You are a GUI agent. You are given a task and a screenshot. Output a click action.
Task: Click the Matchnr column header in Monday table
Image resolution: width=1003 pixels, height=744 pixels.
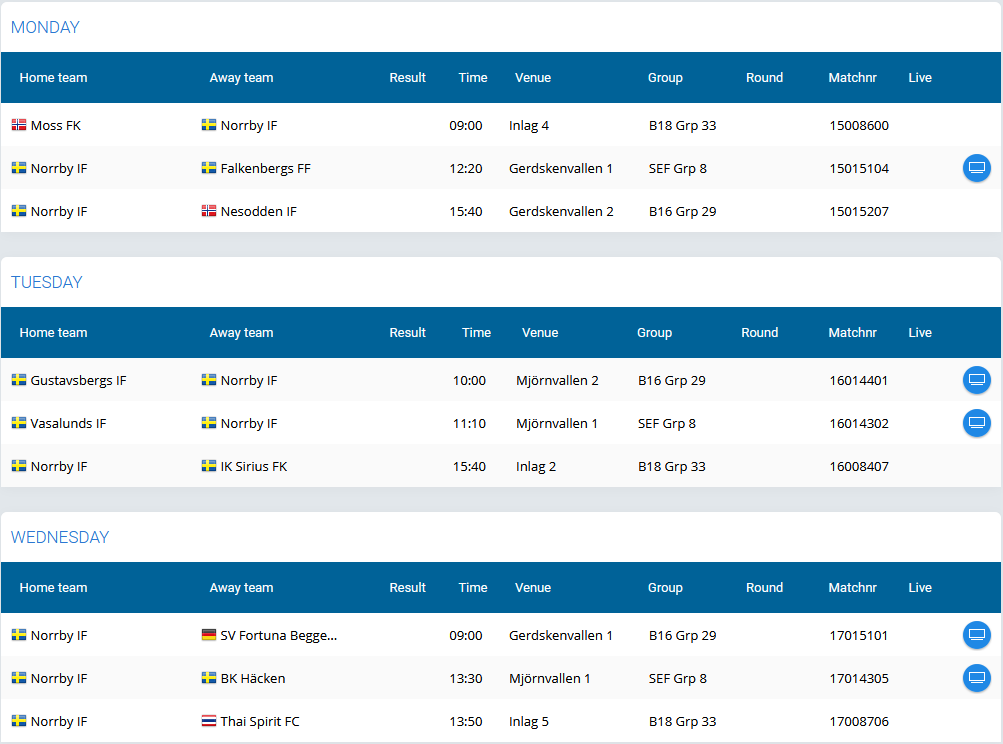click(852, 77)
